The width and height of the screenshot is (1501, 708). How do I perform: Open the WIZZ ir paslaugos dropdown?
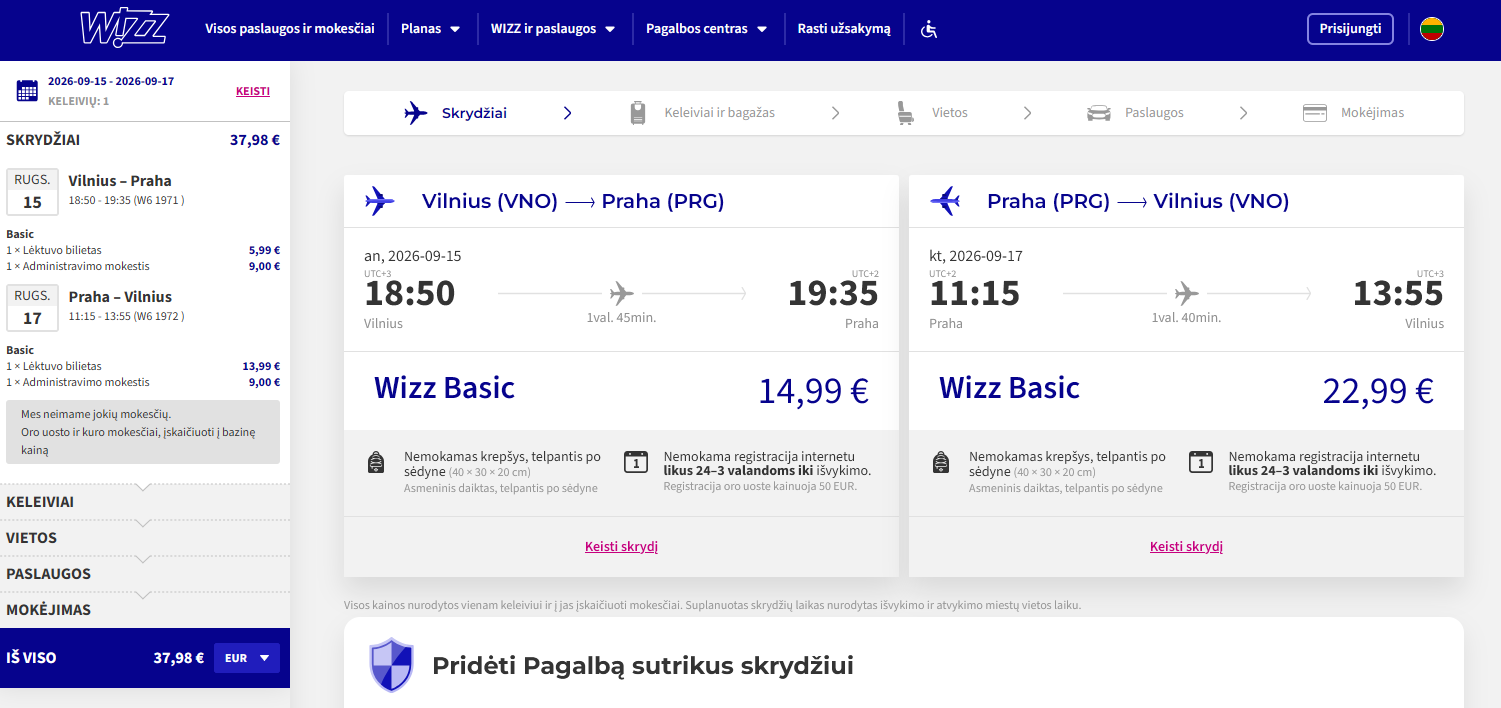pyautogui.click(x=553, y=29)
